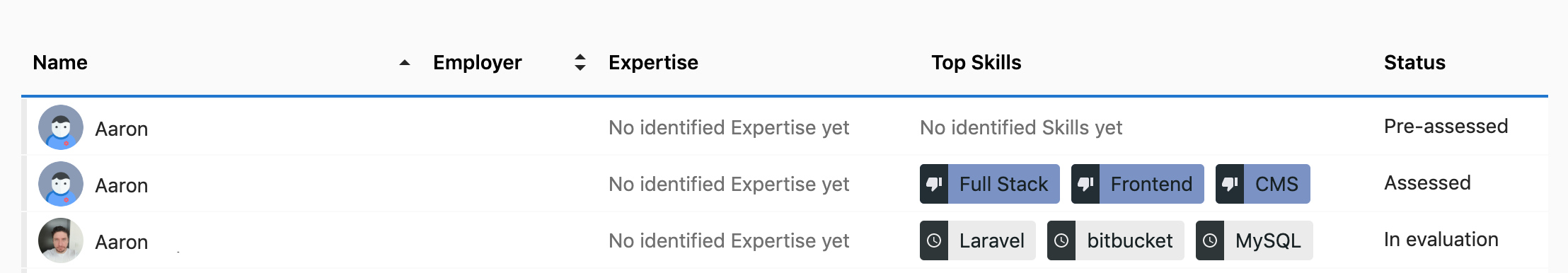
Task: Click thumbs-down icon on Full Stack skill
Action: pyautogui.click(x=934, y=184)
